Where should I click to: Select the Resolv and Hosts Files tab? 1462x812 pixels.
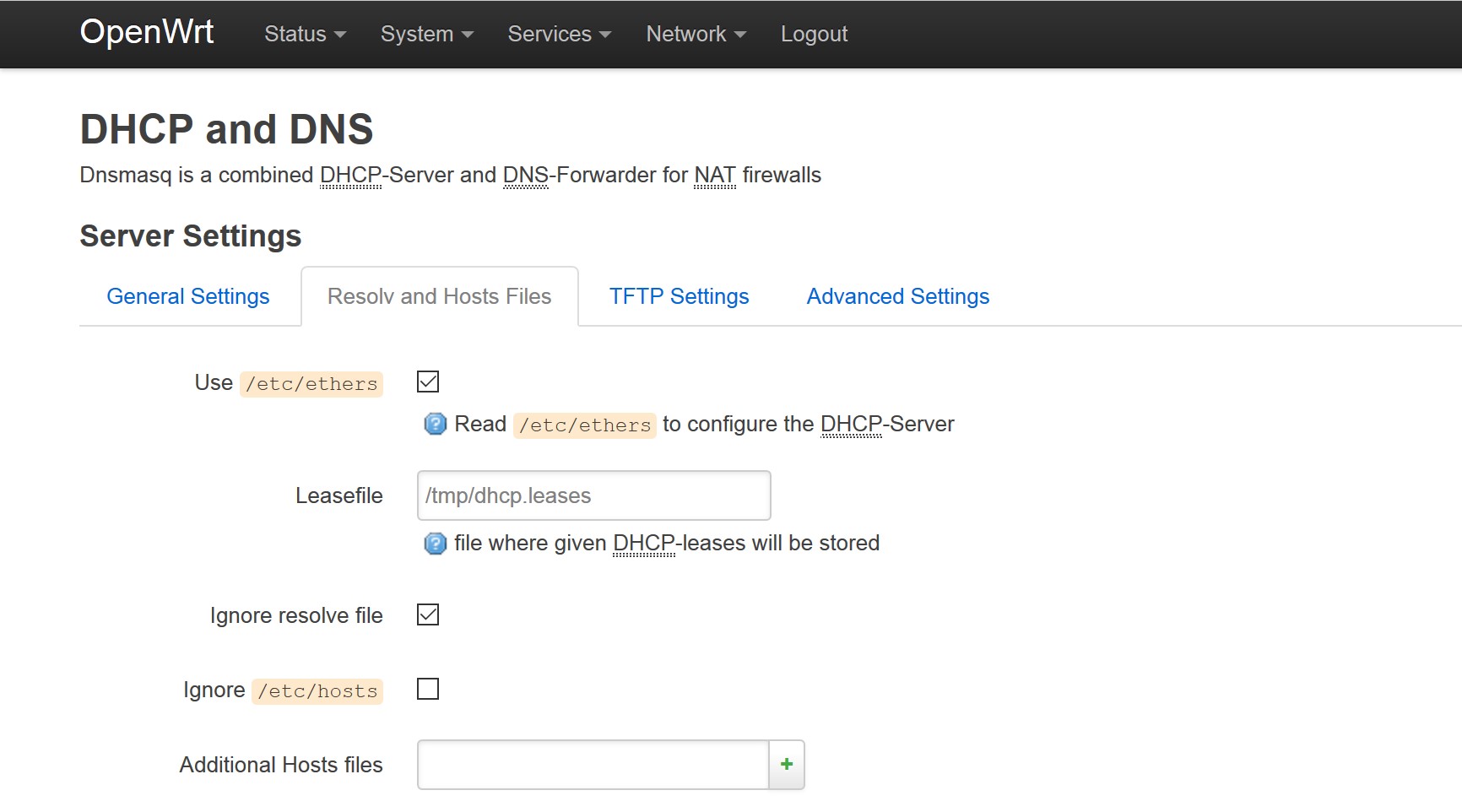tap(439, 296)
